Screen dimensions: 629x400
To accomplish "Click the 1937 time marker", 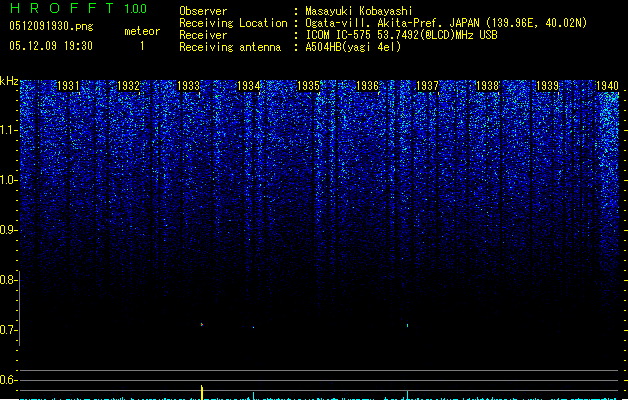I will click(428, 85).
